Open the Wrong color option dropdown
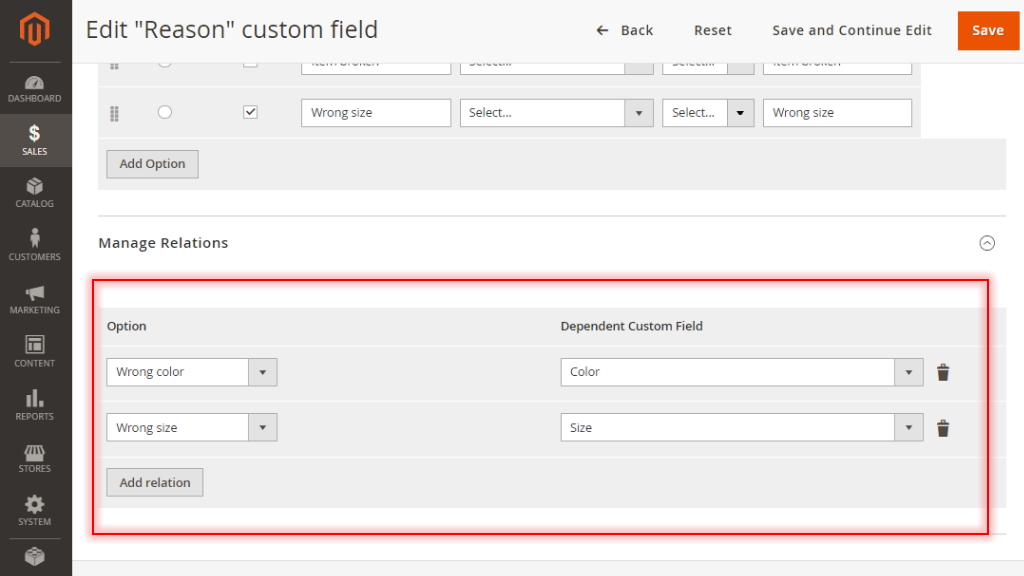This screenshot has width=1024, height=576. (x=191, y=372)
